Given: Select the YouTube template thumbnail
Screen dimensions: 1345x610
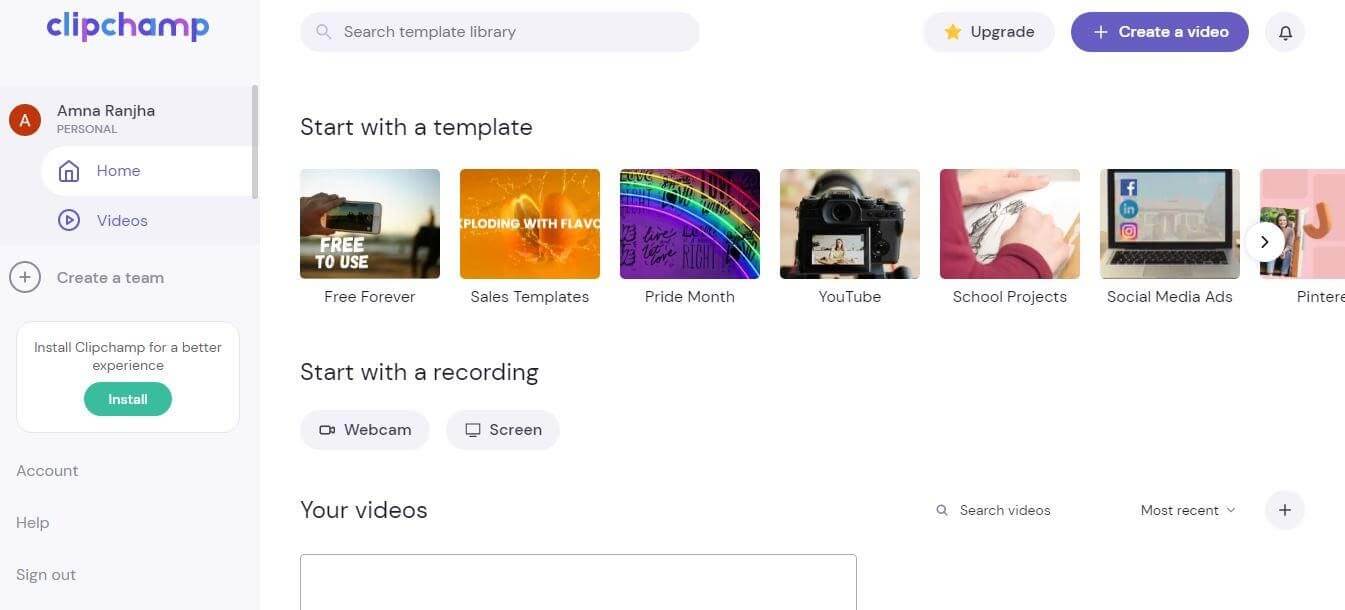Looking at the screenshot, I should [850, 224].
